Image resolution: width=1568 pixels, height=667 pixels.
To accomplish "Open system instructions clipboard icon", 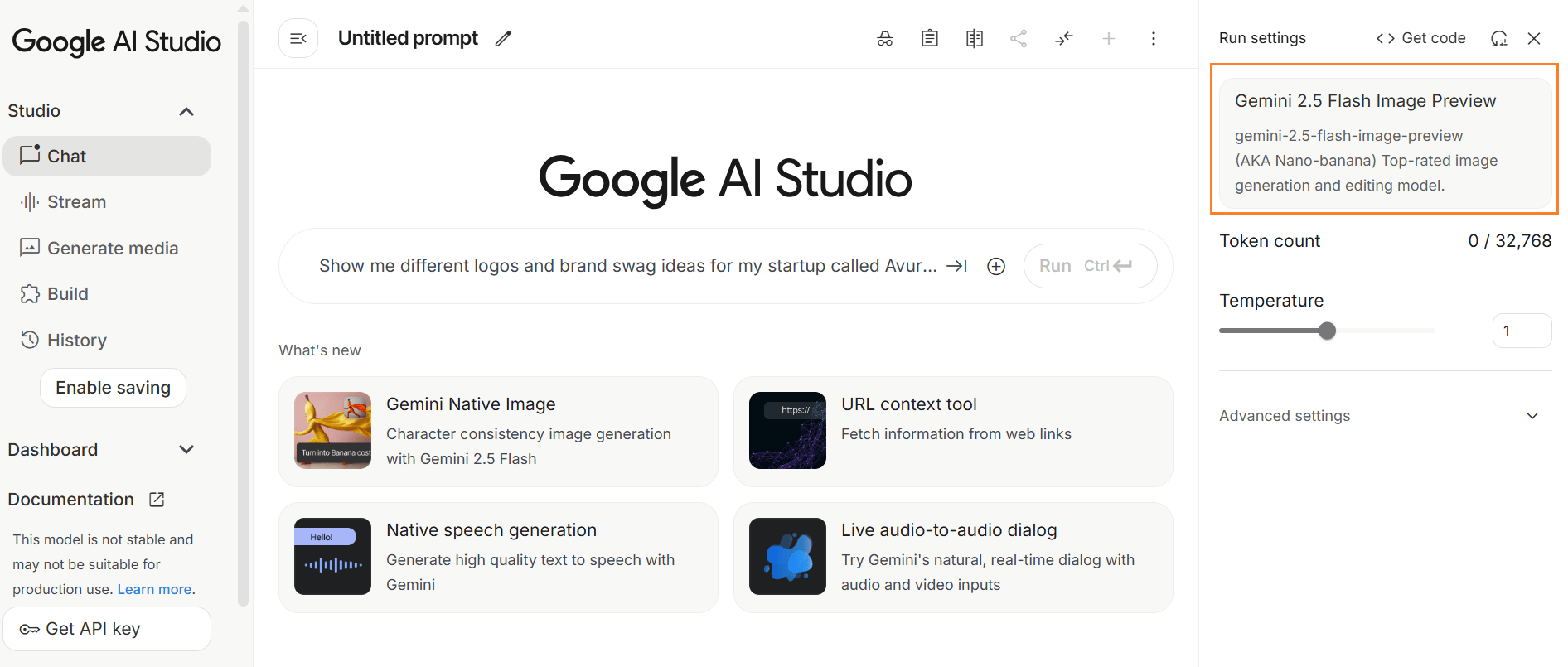I will pyautogui.click(x=930, y=38).
